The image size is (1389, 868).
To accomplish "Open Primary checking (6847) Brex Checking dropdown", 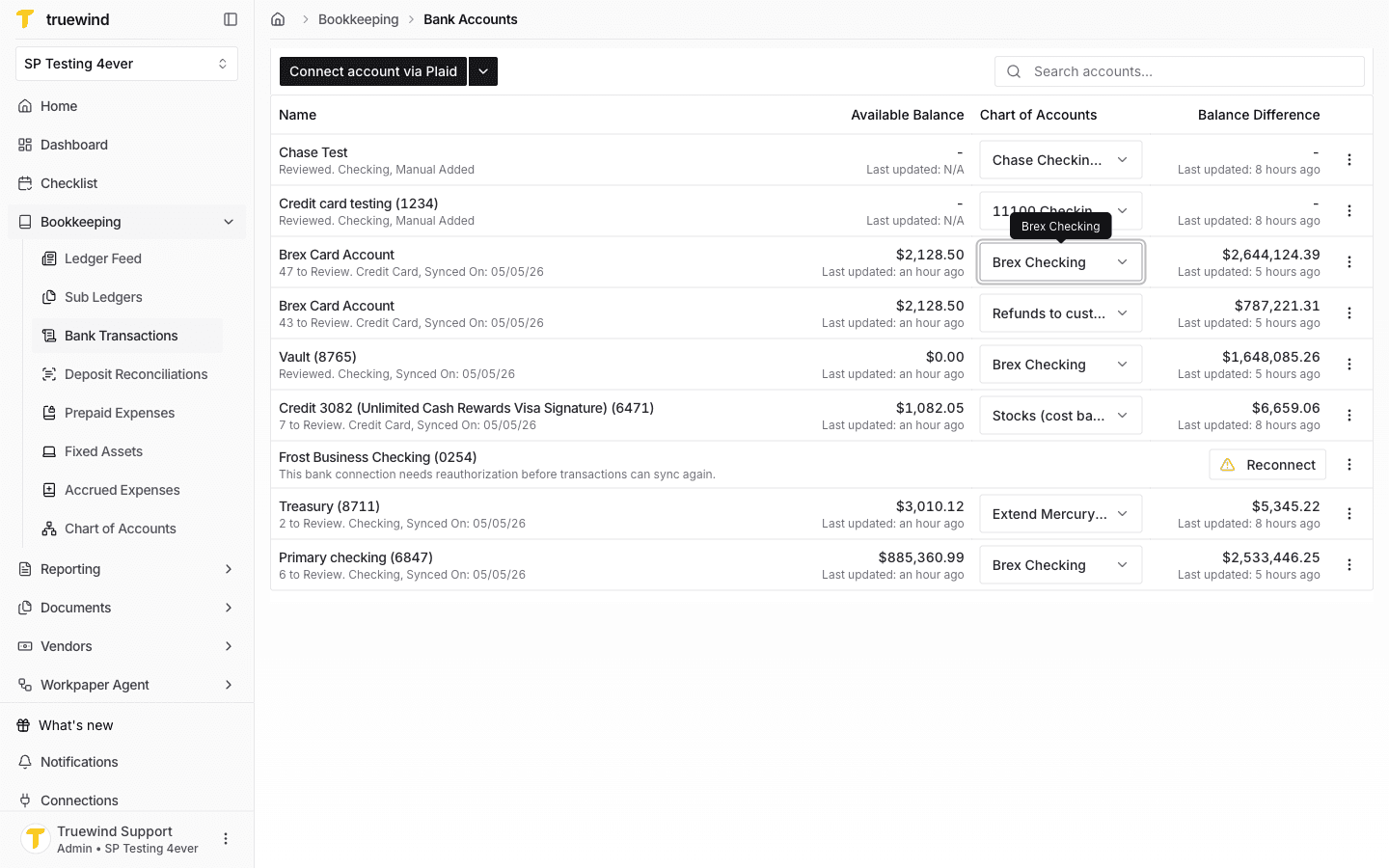I will point(1061,565).
